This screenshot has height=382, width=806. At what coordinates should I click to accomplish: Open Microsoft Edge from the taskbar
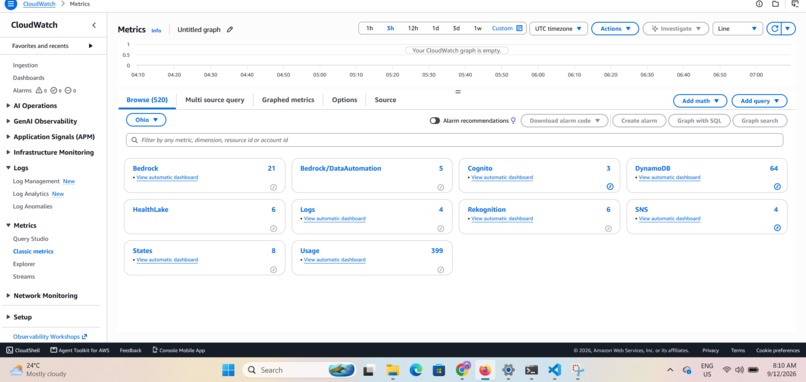click(415, 370)
